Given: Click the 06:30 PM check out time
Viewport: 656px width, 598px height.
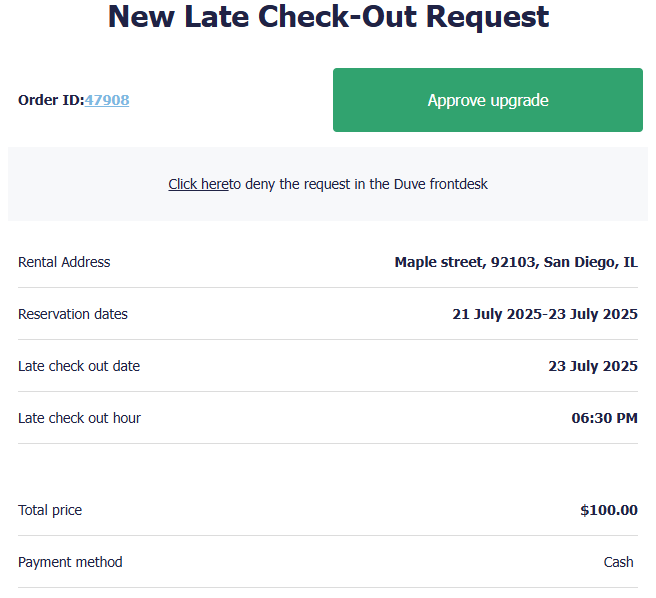Looking at the screenshot, I should pos(604,418).
